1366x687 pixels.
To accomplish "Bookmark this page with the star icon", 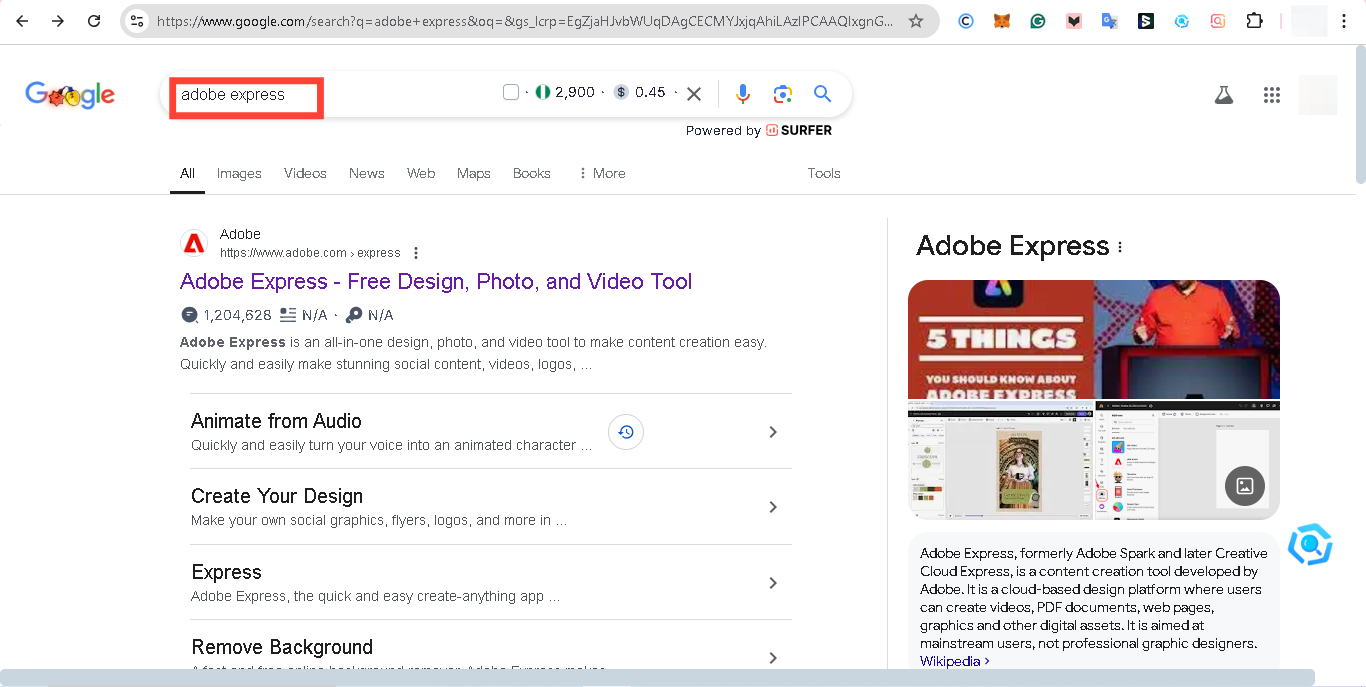I will click(x=916, y=21).
